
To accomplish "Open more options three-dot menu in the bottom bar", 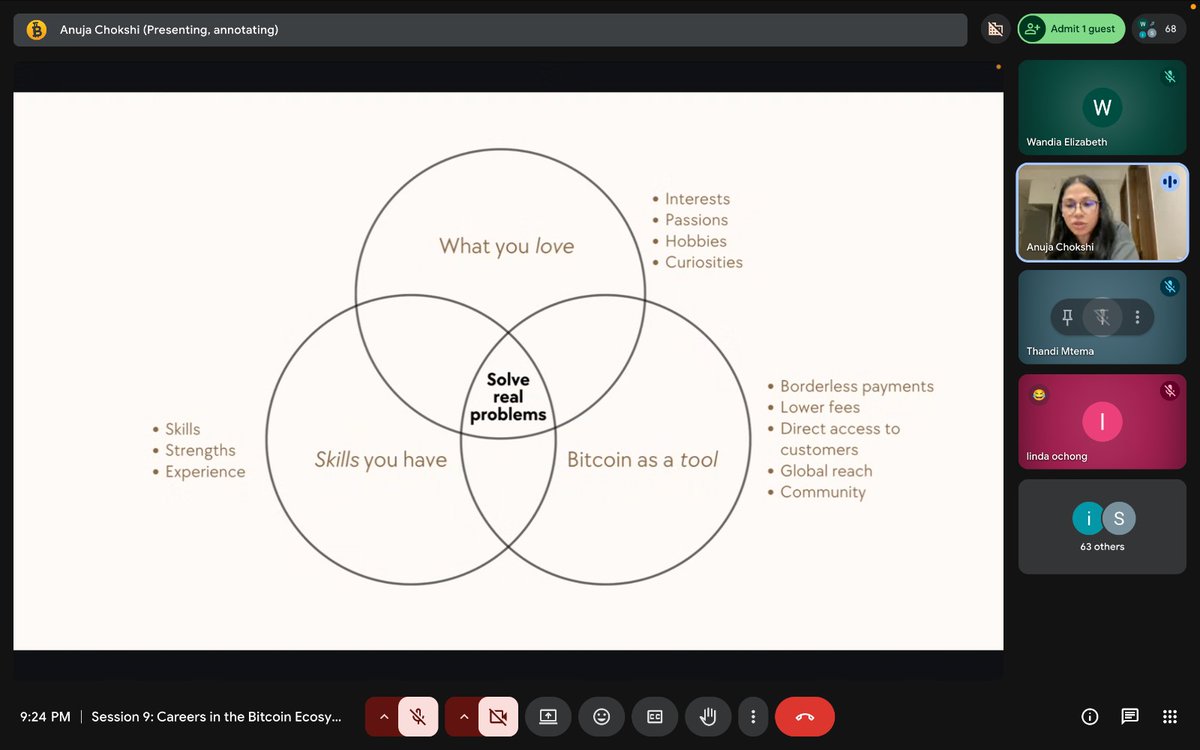I will point(753,717).
